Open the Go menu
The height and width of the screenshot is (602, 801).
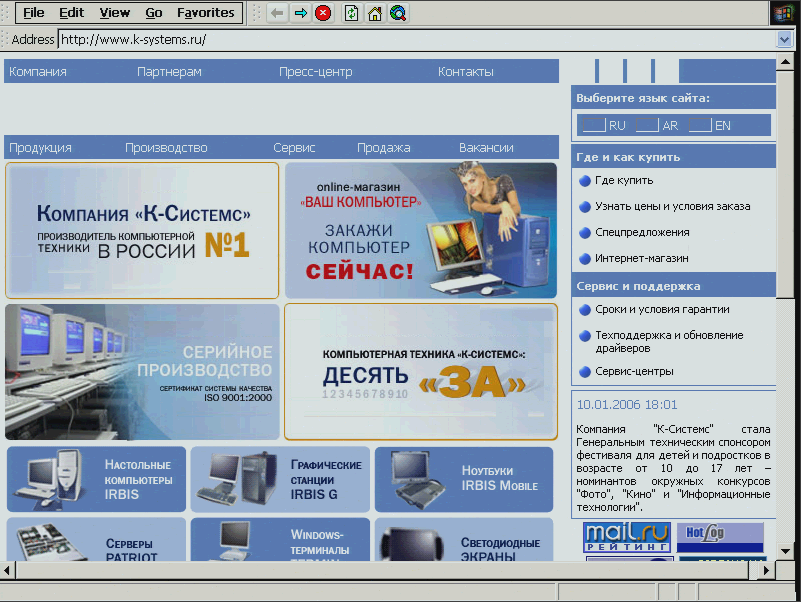coord(154,13)
